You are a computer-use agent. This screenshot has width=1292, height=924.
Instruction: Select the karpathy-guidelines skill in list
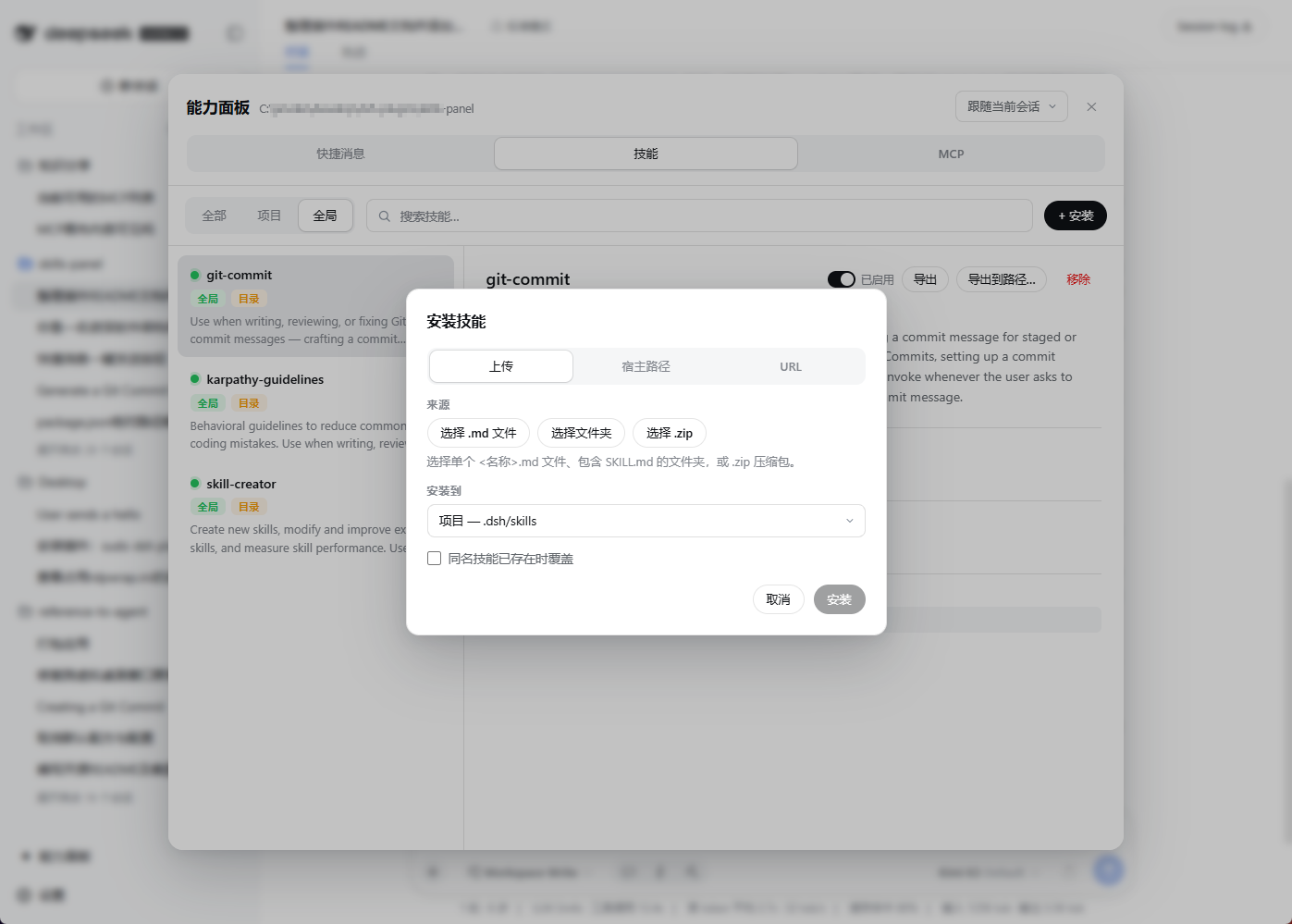(315, 411)
